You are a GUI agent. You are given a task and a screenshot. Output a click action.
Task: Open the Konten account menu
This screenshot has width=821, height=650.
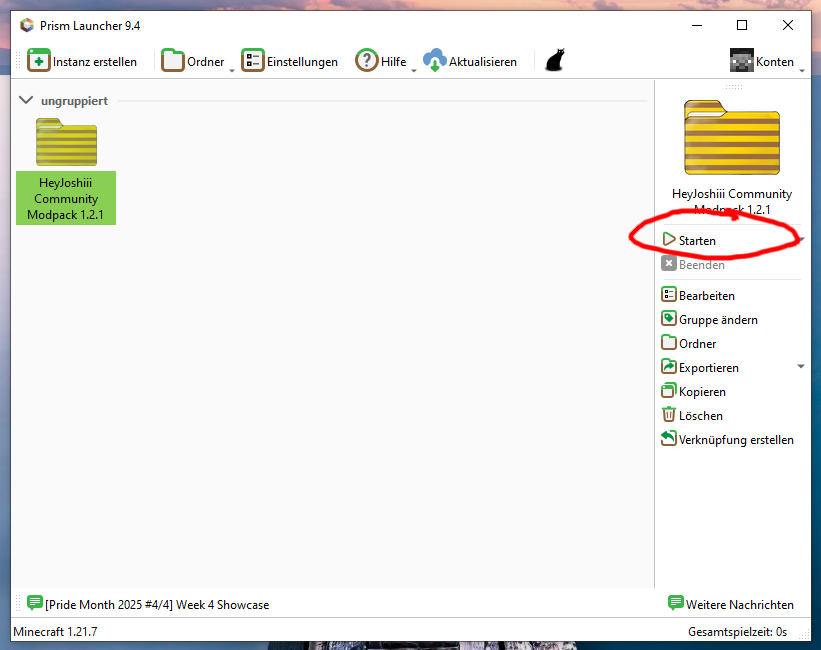coord(764,61)
